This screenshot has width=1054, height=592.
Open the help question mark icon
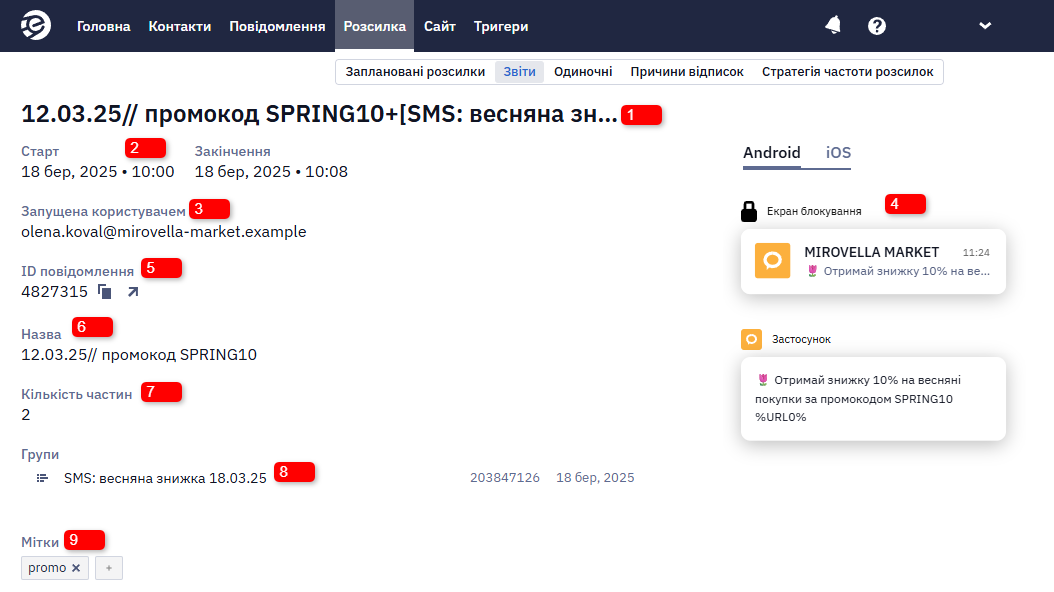(877, 26)
